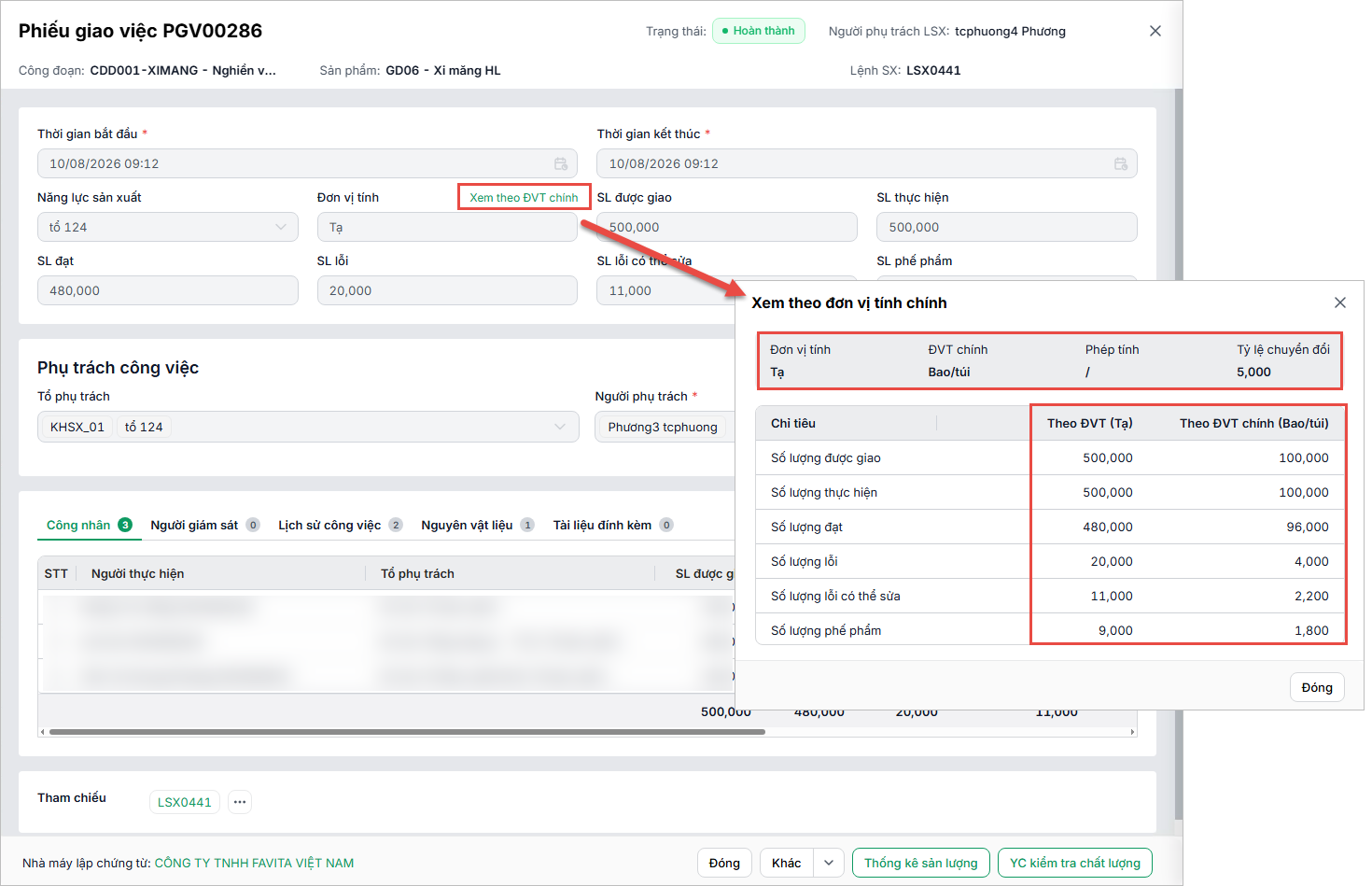Click the Khác button
Viewport: 1372px width, 886px height.
click(787, 863)
